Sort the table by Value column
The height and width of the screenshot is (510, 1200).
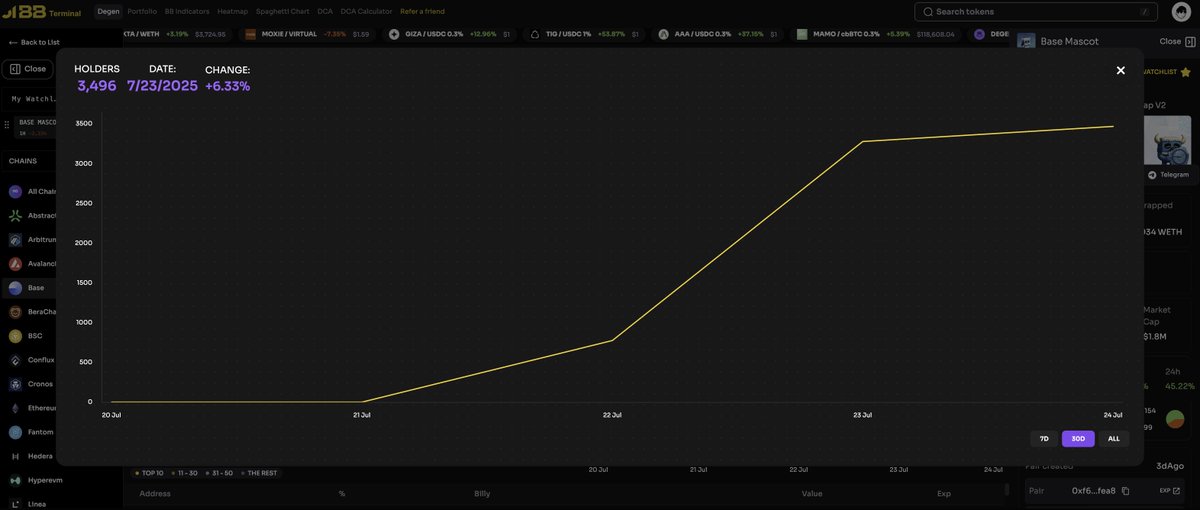[x=811, y=493]
